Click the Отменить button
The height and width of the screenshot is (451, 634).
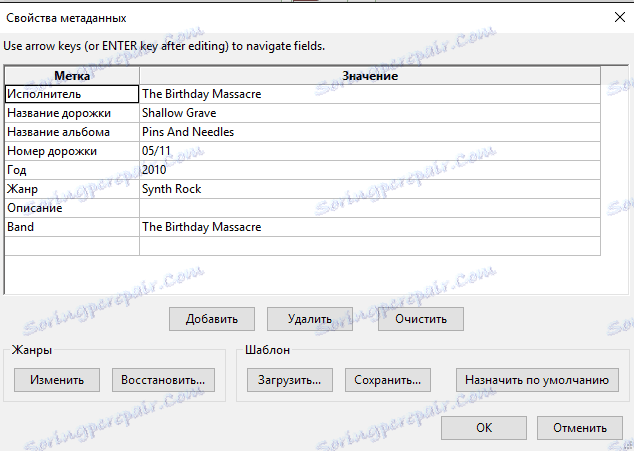[x=580, y=428]
